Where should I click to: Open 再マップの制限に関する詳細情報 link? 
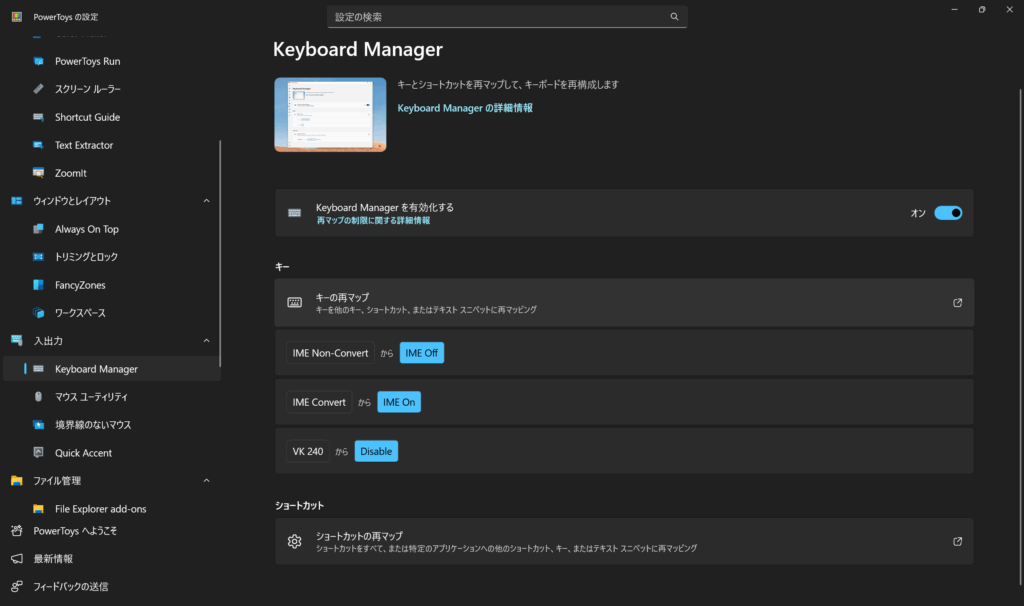(373, 220)
